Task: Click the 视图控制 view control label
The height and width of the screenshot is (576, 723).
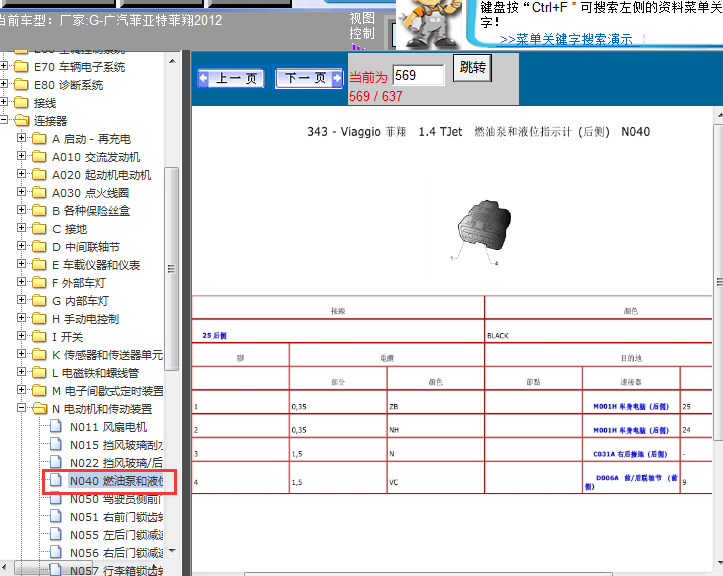Action: click(362, 26)
